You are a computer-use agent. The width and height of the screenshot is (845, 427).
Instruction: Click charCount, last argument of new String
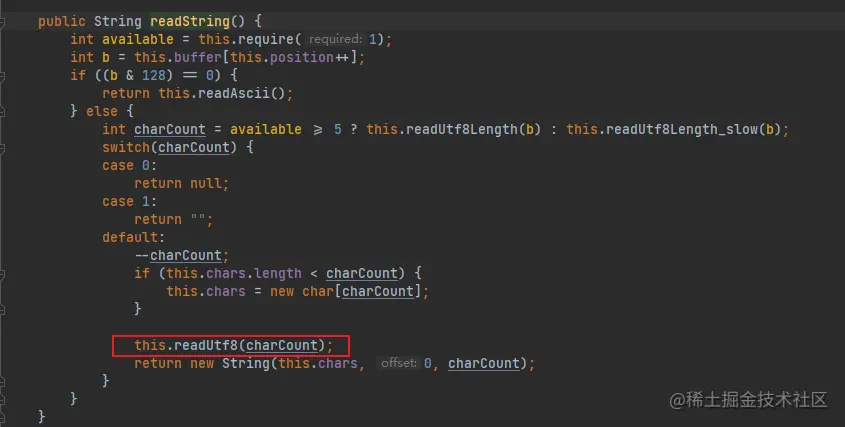pos(483,363)
